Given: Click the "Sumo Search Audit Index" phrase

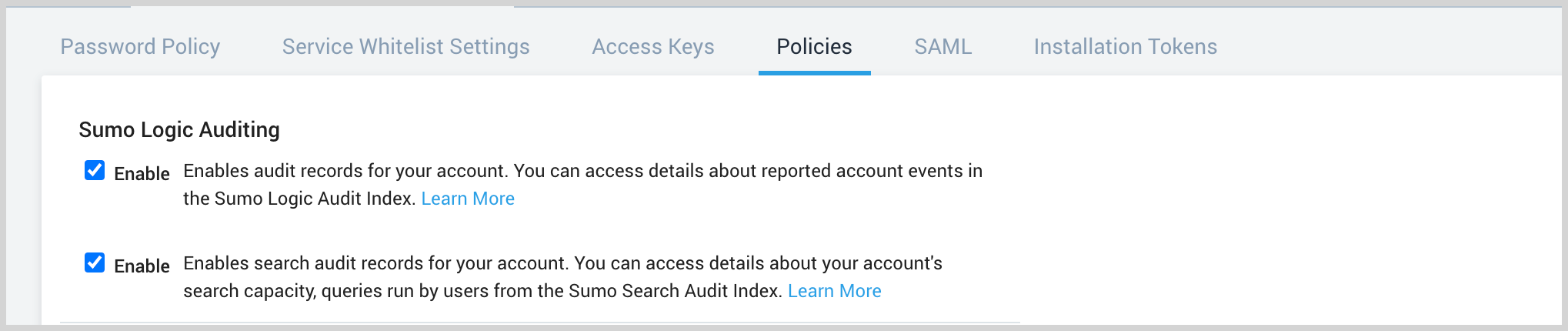Looking at the screenshot, I should coord(675,291).
